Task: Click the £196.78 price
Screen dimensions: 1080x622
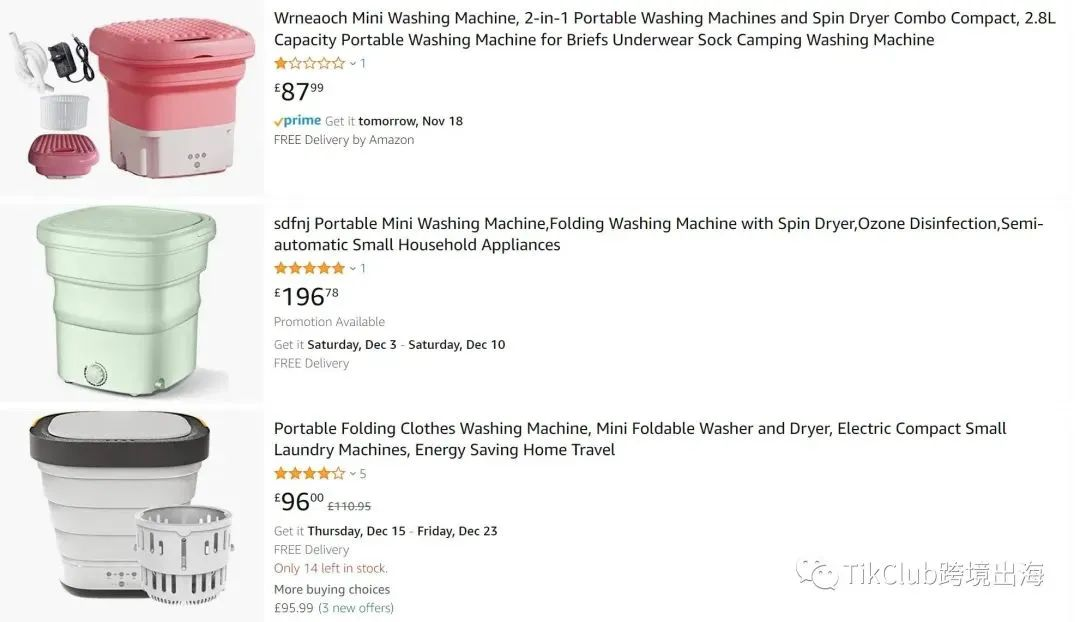Action: click(x=306, y=297)
